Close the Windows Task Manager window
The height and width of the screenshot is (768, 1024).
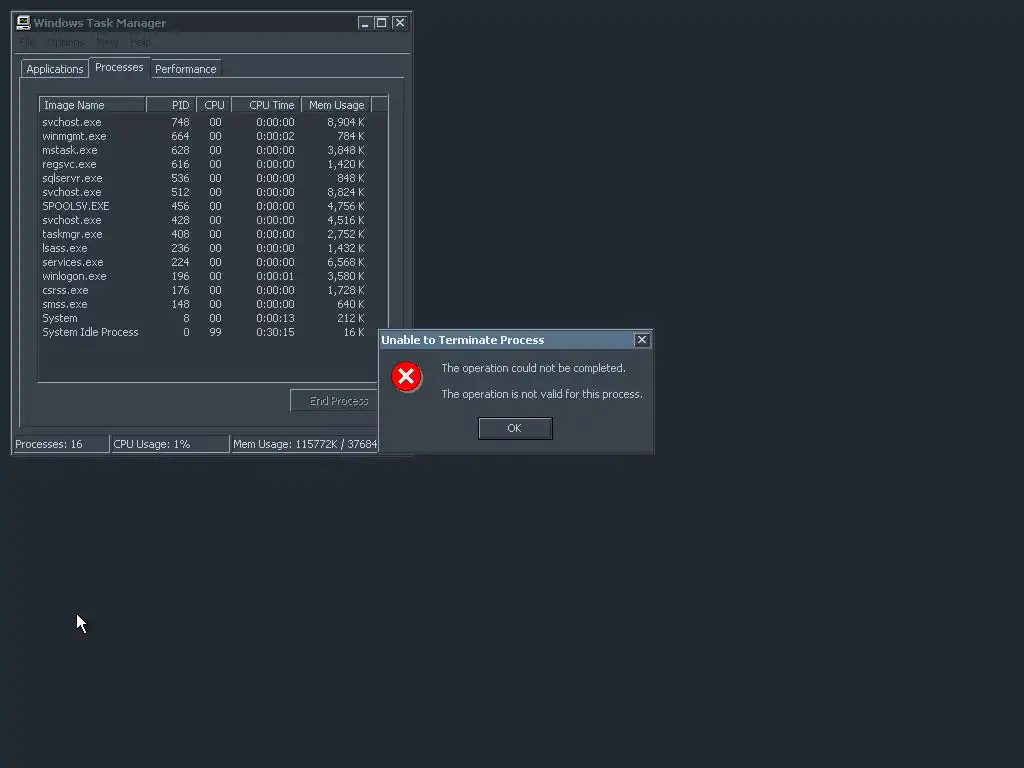[x=400, y=23]
